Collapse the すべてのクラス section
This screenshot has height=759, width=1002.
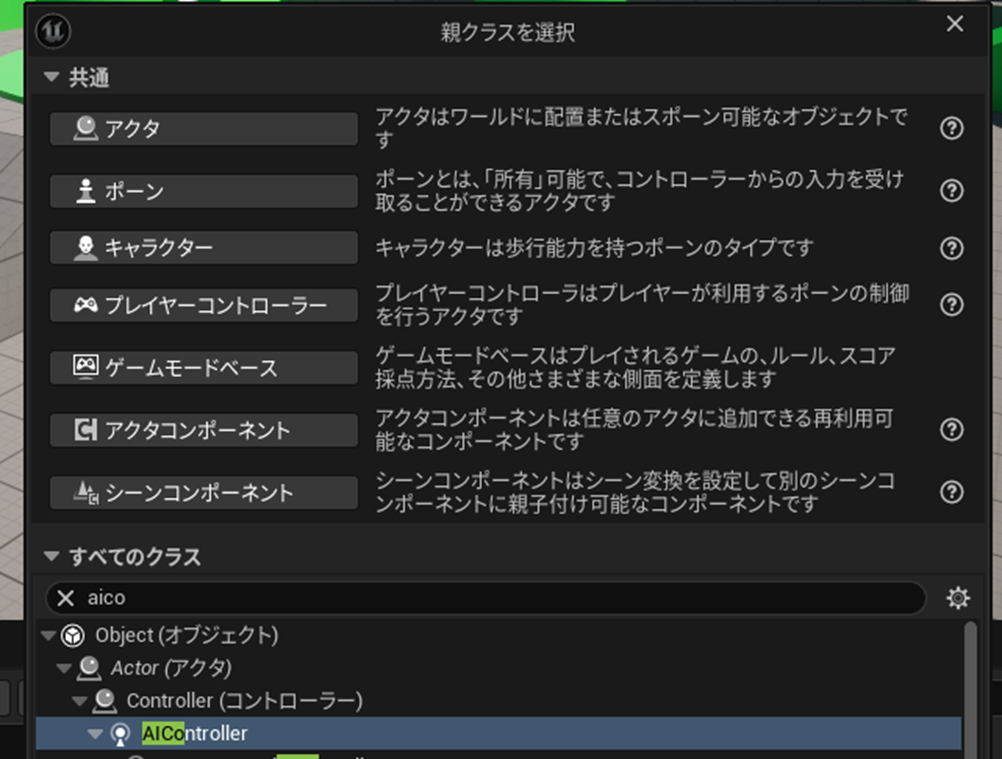[51, 557]
